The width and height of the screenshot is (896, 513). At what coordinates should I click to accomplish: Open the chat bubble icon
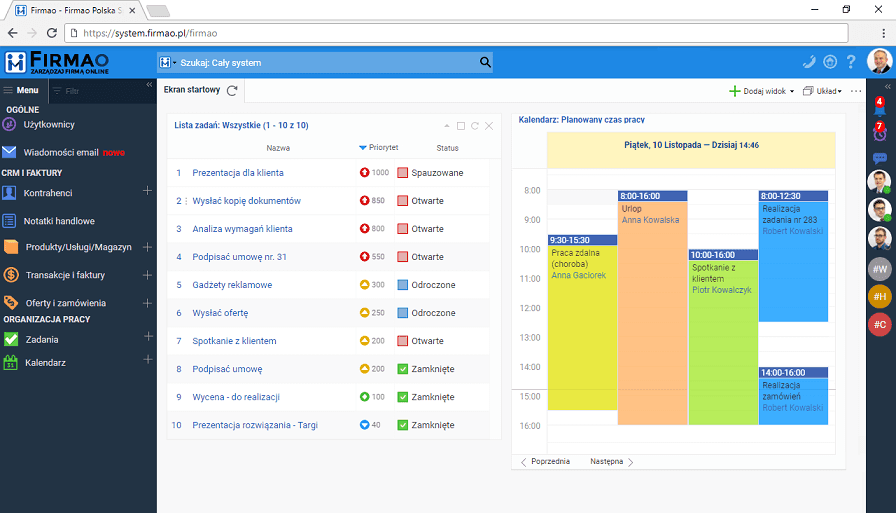point(879,158)
